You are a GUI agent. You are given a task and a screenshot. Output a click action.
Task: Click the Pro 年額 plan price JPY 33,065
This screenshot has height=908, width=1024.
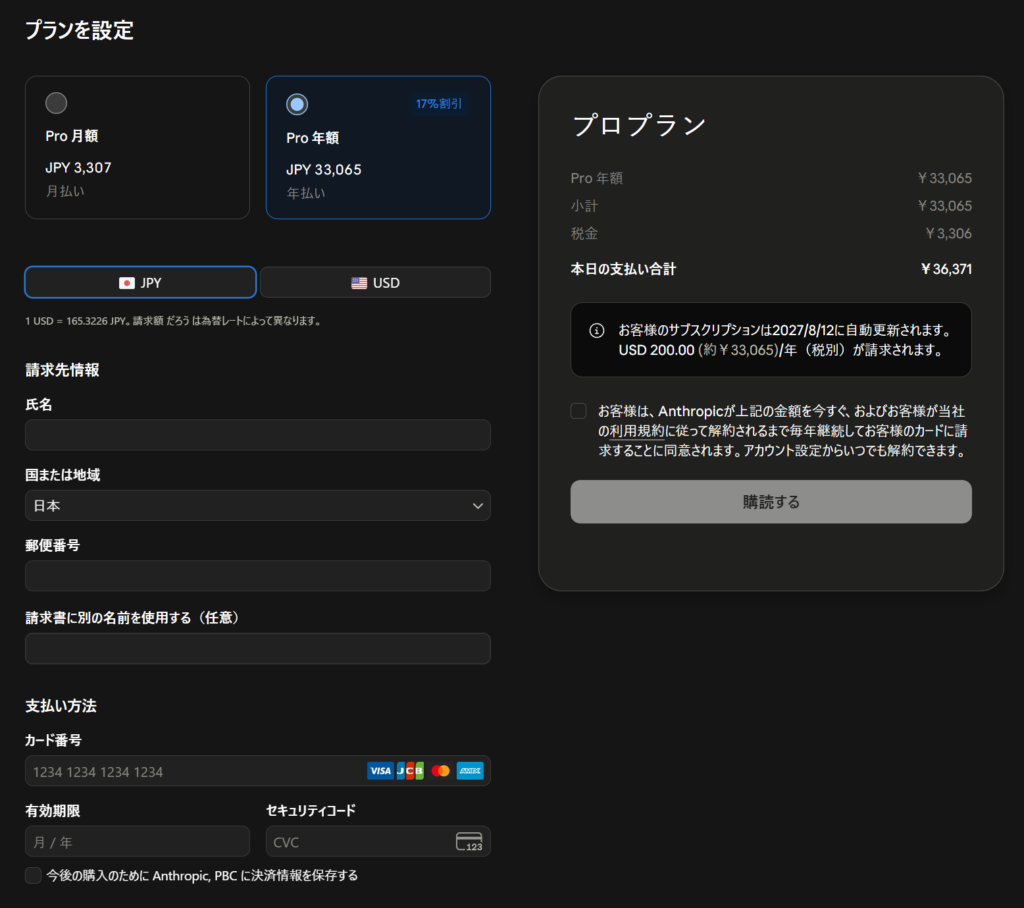click(324, 170)
